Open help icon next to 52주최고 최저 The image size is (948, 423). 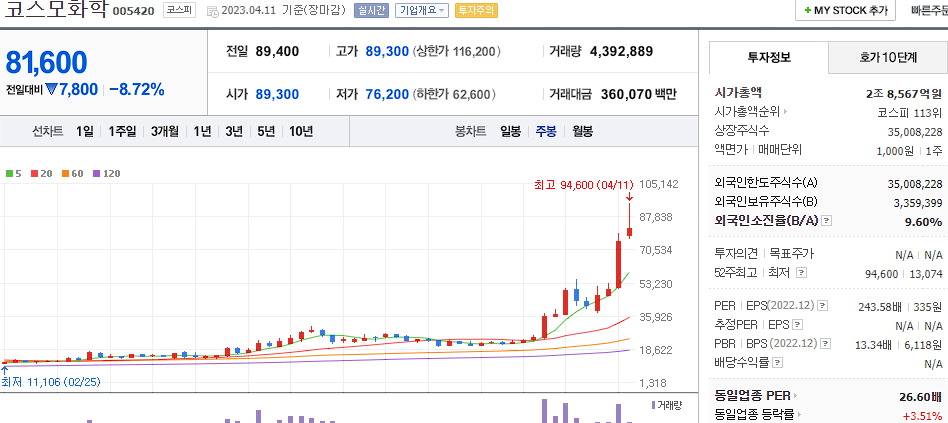(x=801, y=273)
